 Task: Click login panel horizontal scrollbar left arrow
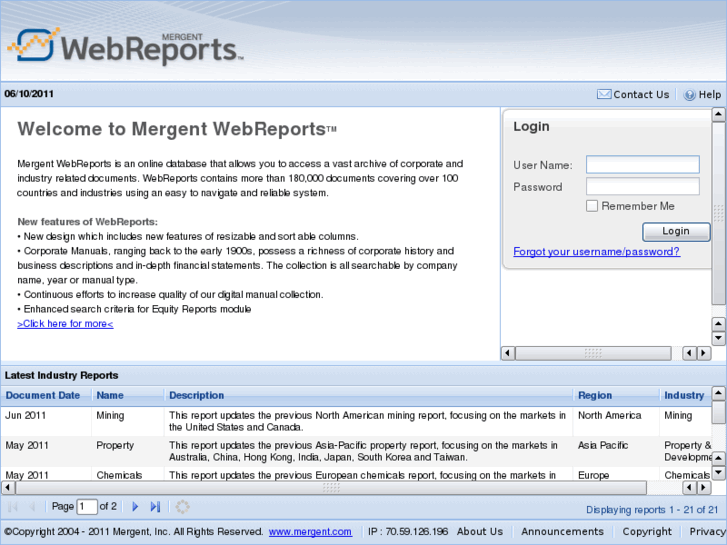tap(508, 353)
